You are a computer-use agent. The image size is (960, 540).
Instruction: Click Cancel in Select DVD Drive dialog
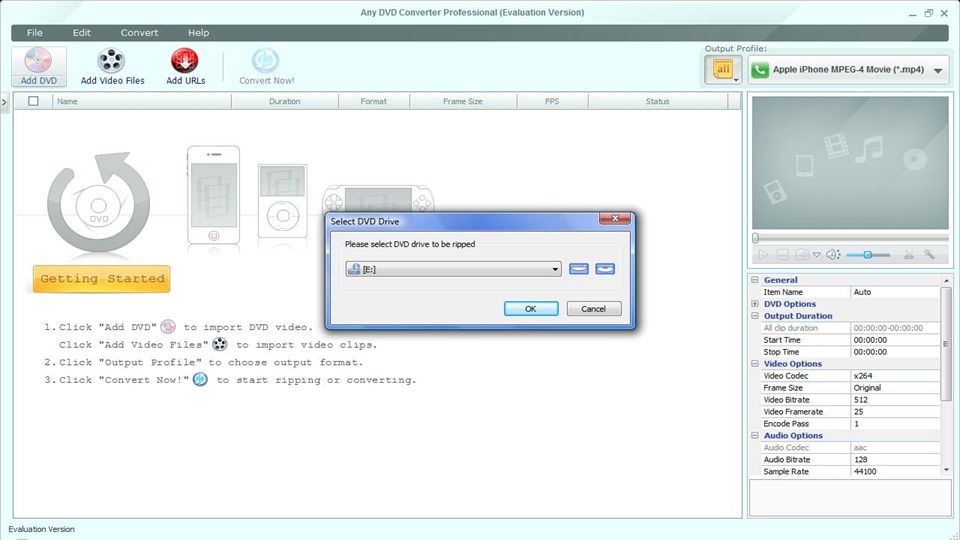pyautogui.click(x=593, y=309)
